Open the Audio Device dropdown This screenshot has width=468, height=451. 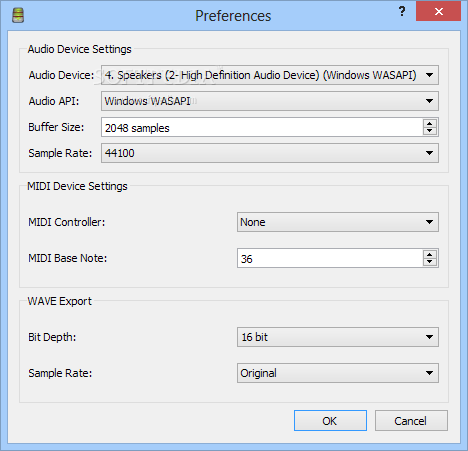coord(270,75)
